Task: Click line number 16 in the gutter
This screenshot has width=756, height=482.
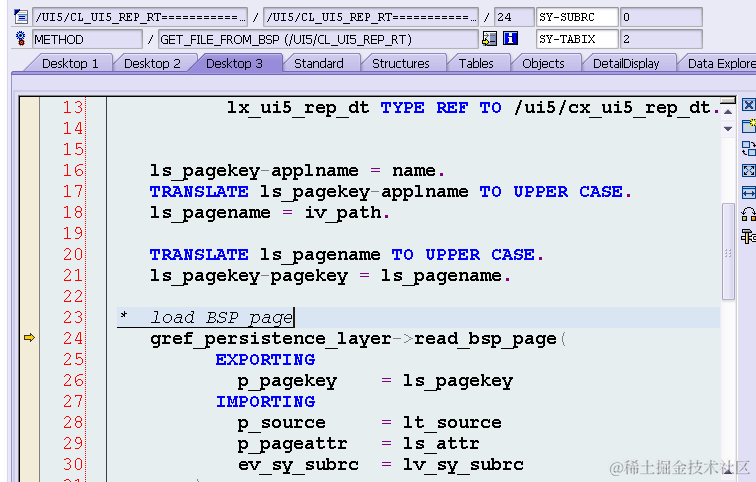Action: click(x=73, y=171)
